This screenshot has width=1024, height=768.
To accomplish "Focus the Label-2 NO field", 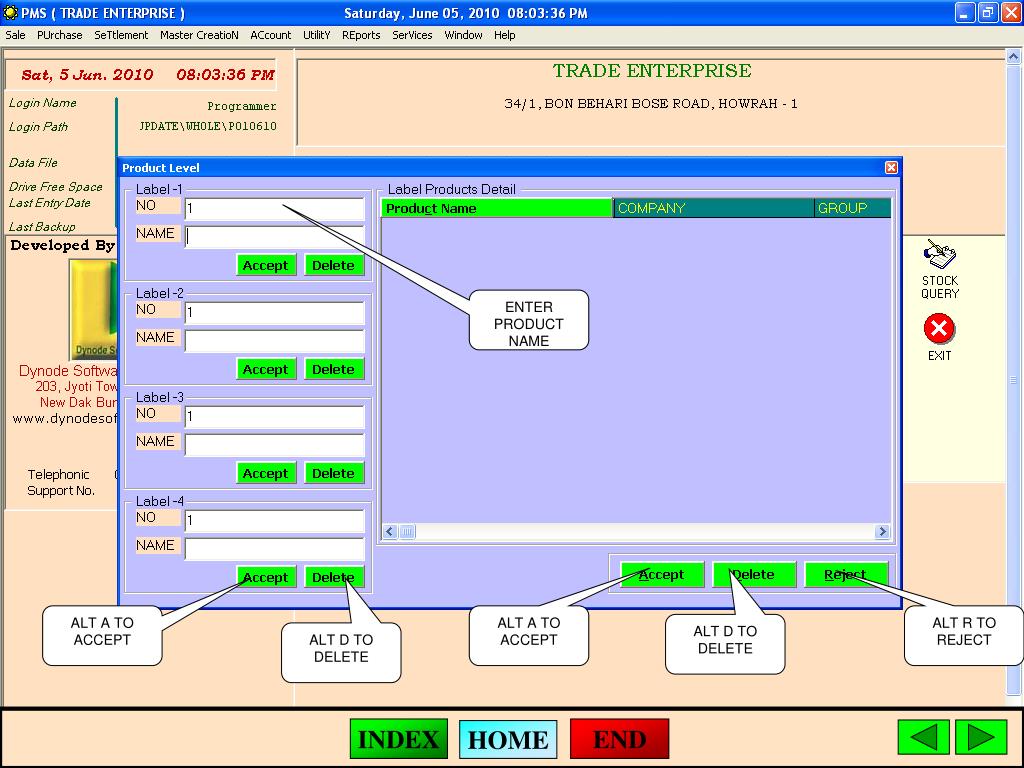I will [x=274, y=312].
